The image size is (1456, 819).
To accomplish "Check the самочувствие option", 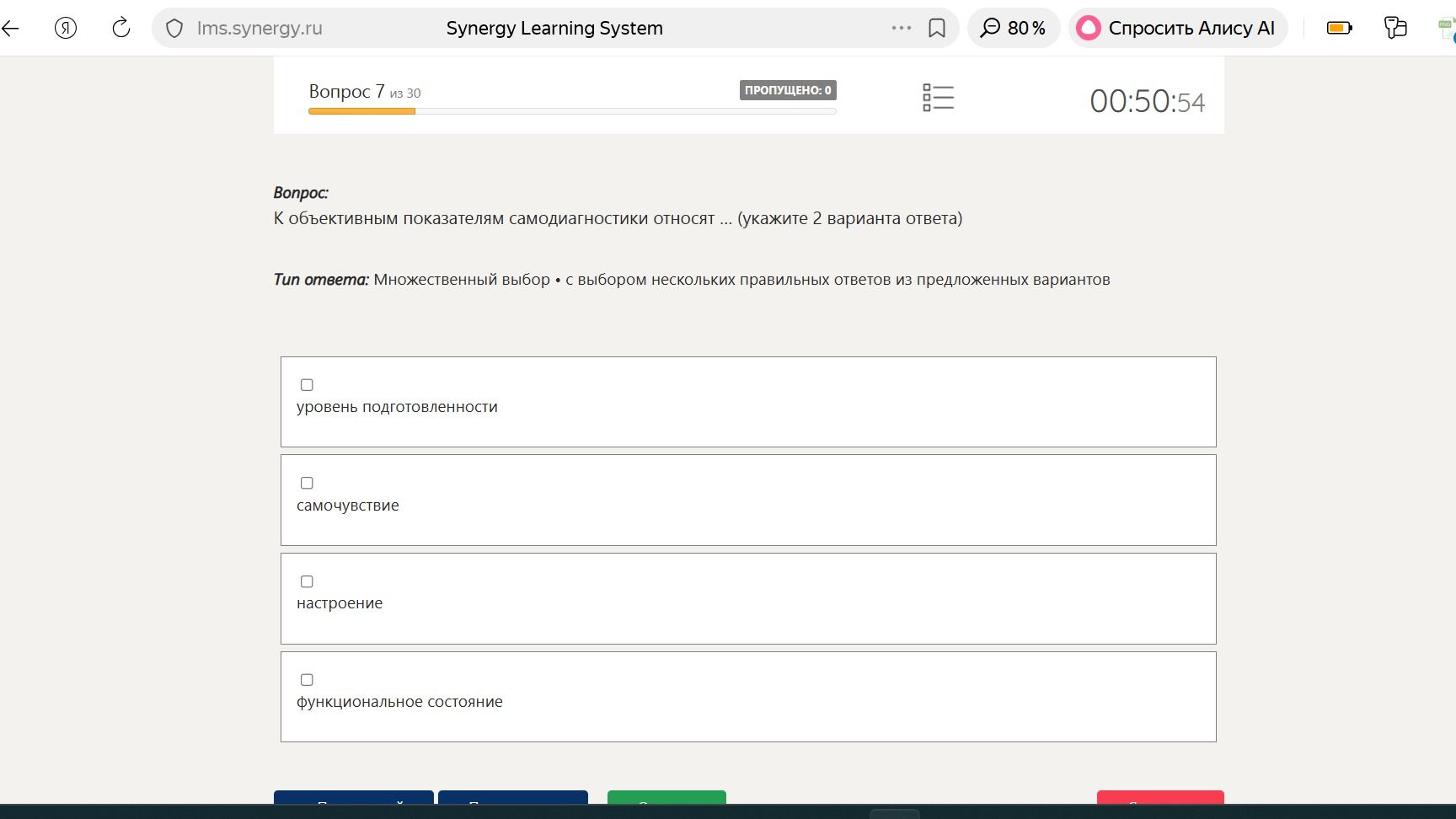I will [307, 483].
